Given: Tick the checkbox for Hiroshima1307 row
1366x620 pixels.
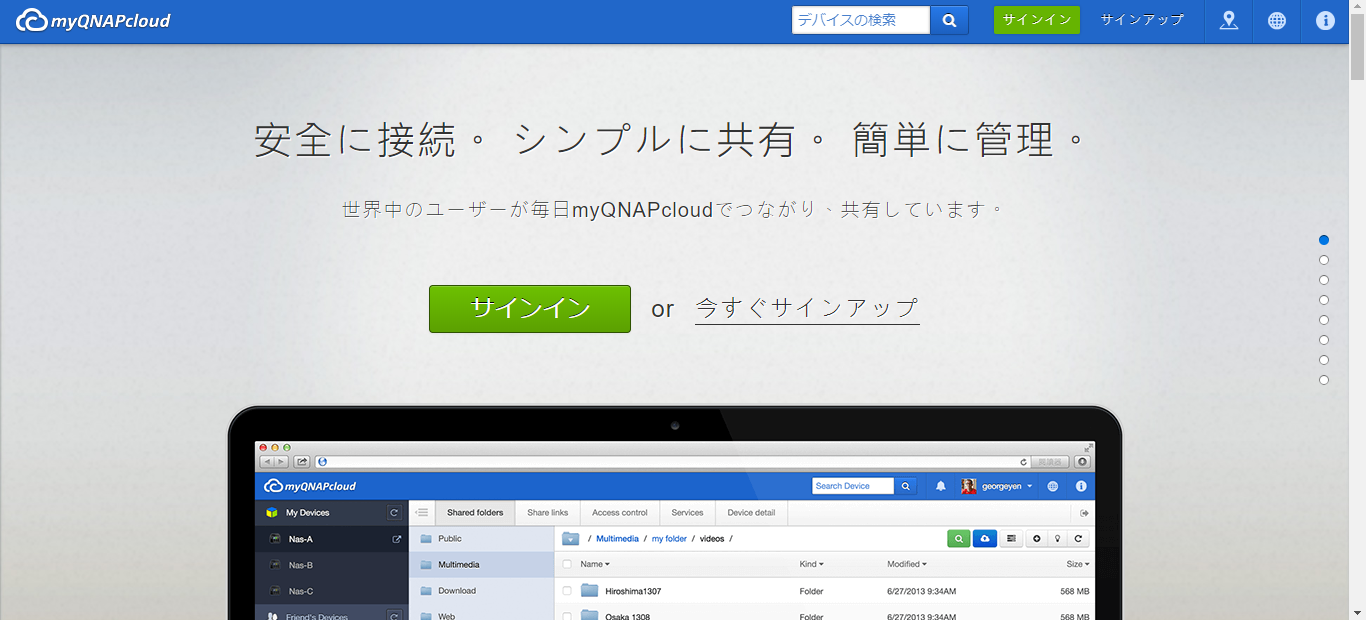Looking at the screenshot, I should pyautogui.click(x=567, y=591).
